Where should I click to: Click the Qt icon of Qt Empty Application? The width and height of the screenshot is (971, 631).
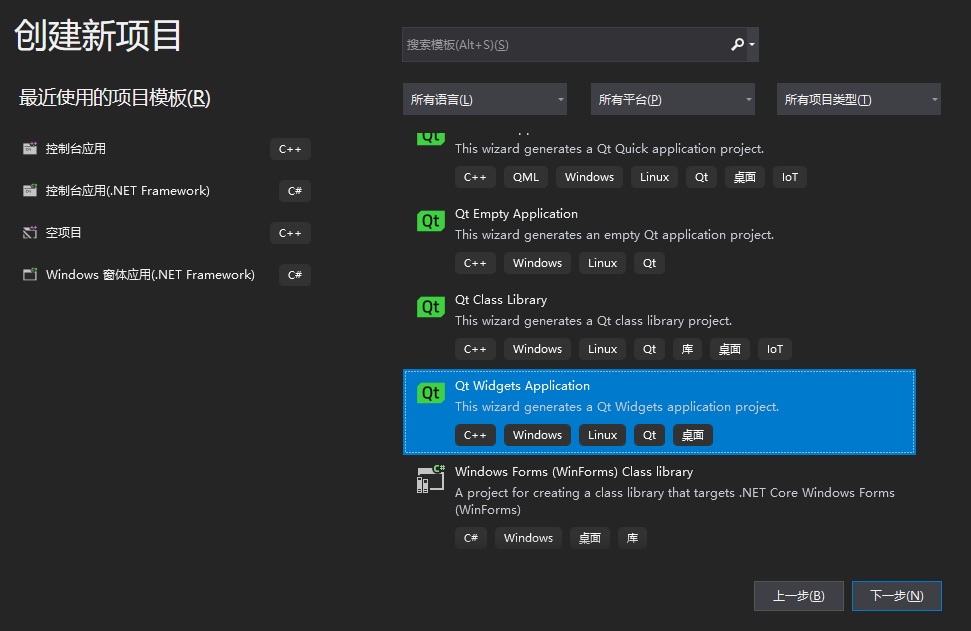(x=430, y=221)
